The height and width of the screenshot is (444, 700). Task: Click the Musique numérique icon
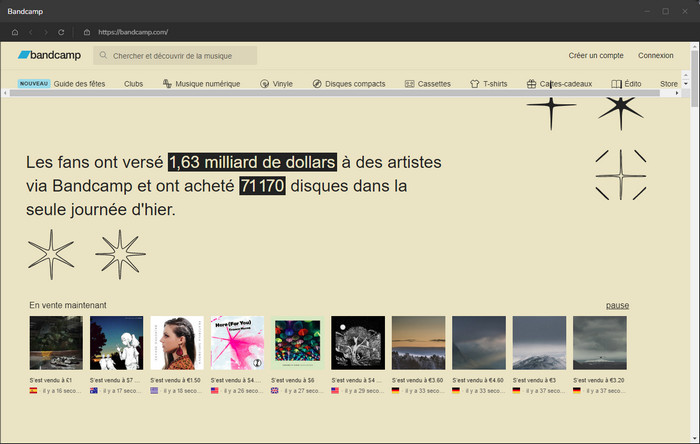(167, 83)
